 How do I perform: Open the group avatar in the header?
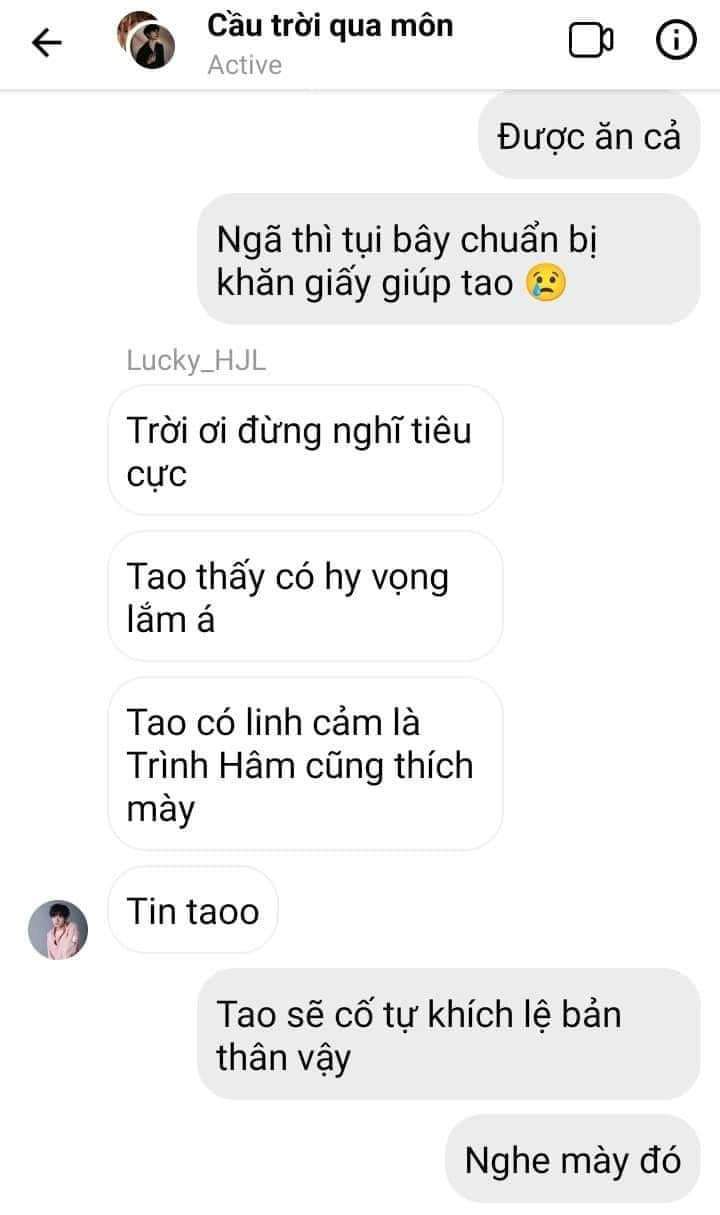pyautogui.click(x=146, y=41)
